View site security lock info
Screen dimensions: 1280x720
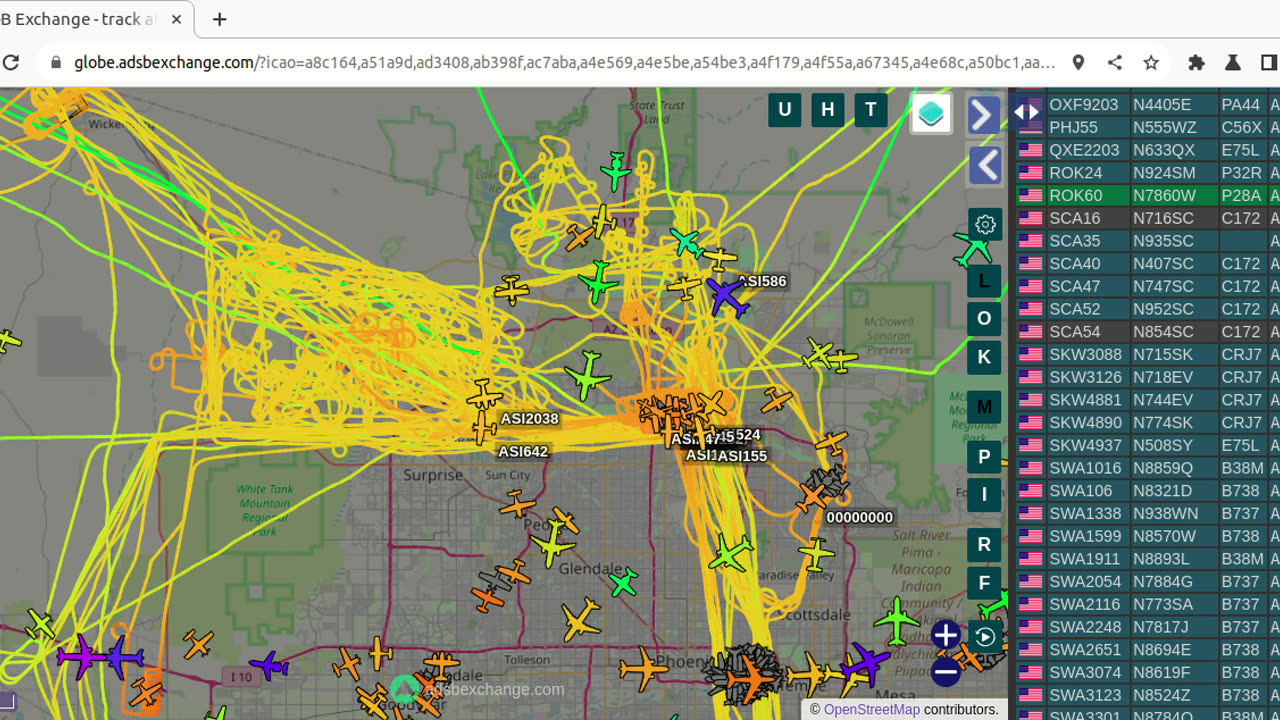55,62
